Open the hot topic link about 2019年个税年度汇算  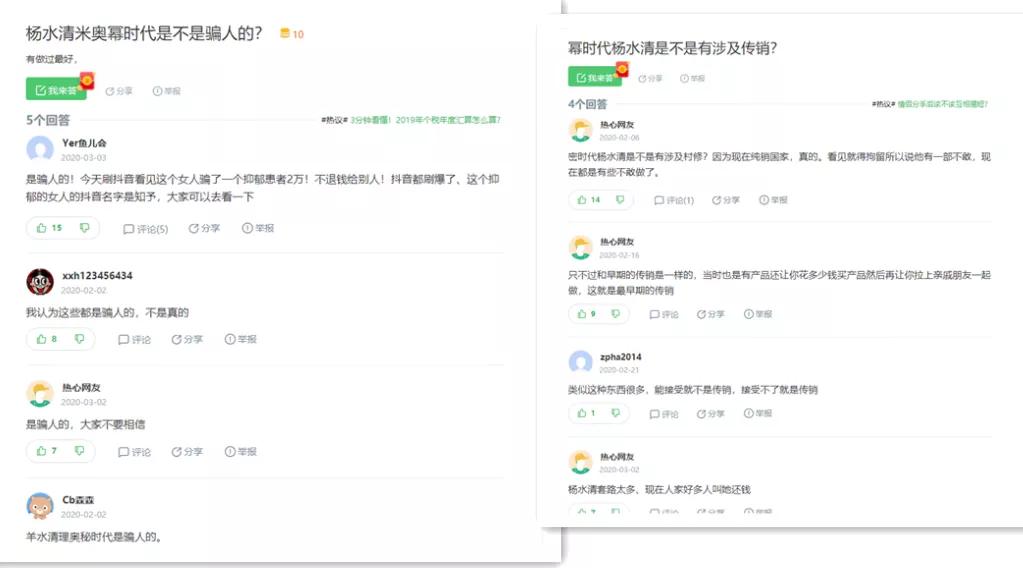pos(425,120)
